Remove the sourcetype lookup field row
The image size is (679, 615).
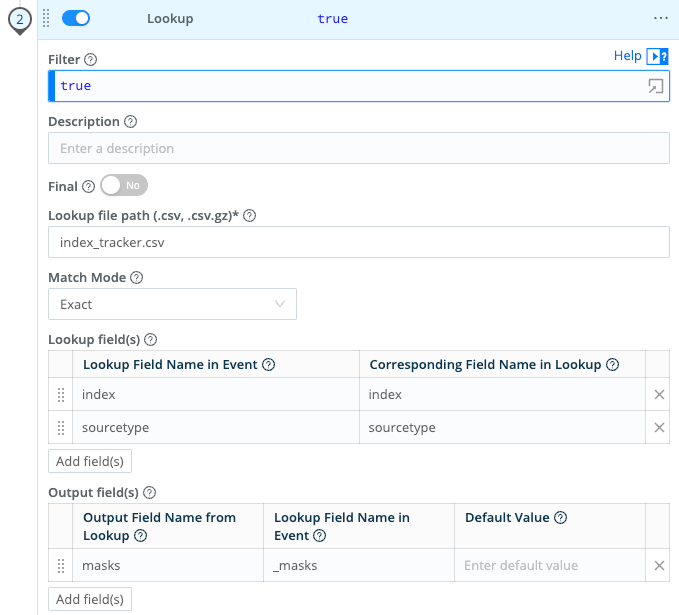[659, 427]
